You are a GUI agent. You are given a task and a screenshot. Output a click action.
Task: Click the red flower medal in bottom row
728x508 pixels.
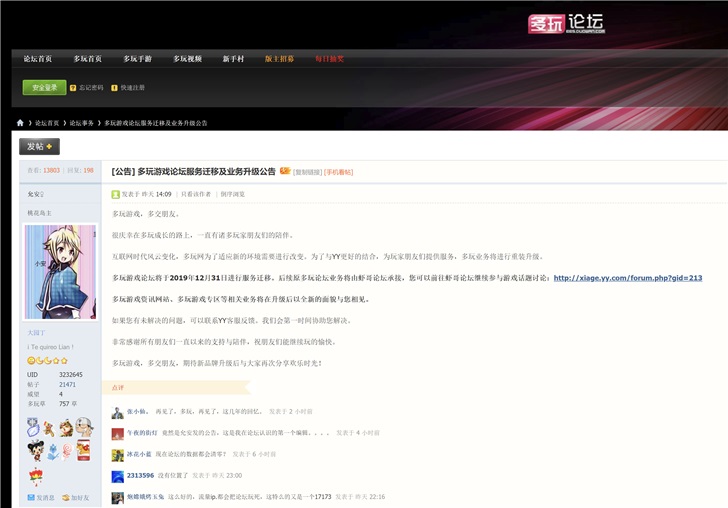36,476
